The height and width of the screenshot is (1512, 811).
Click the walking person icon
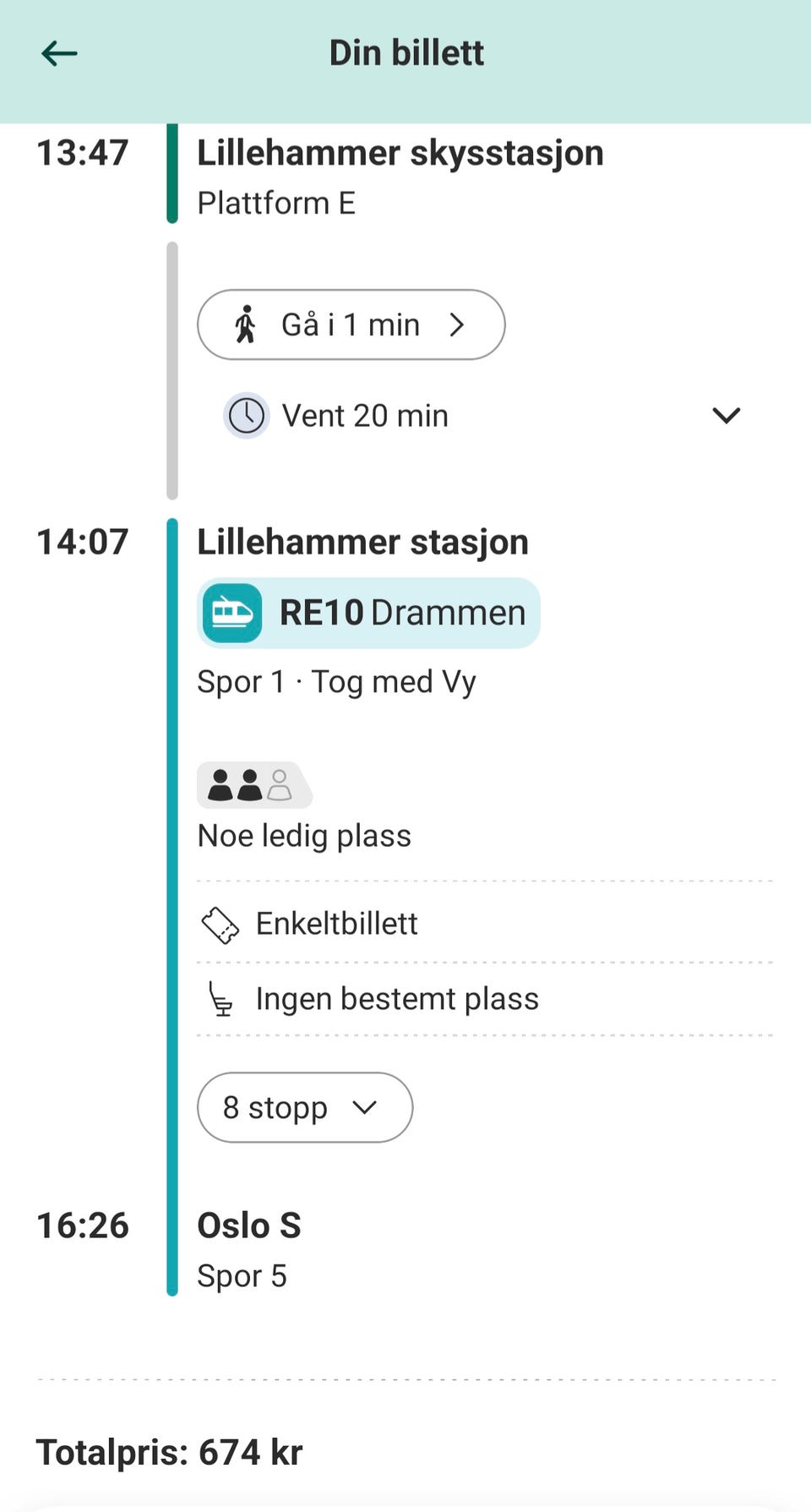(x=245, y=325)
